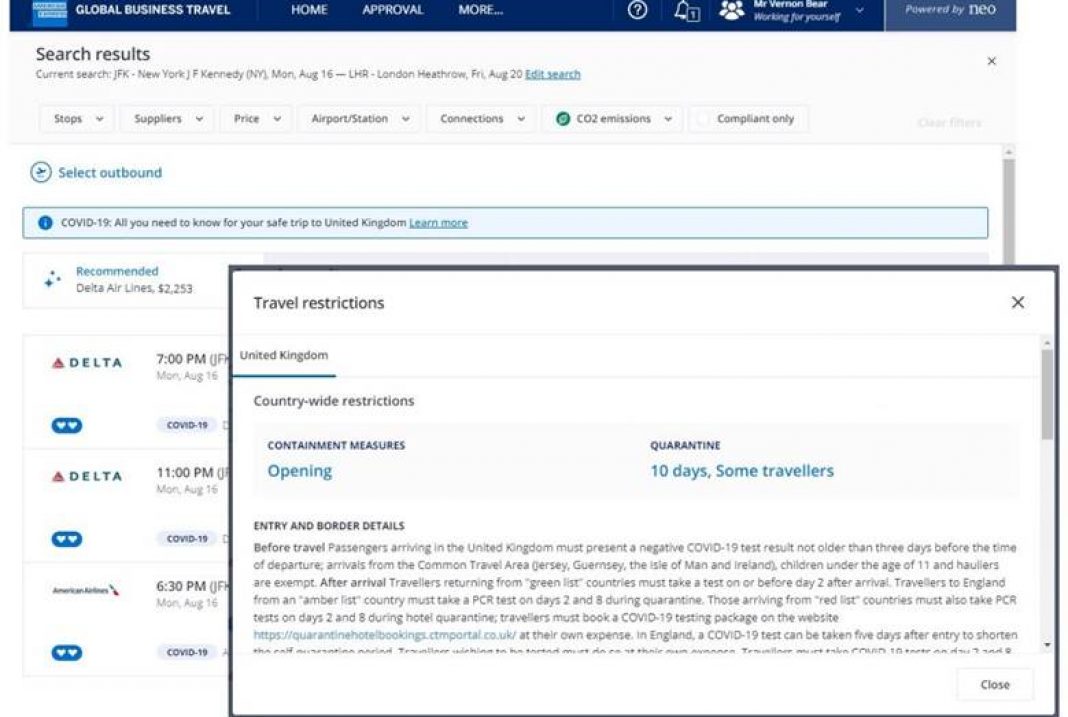Click the green leaf on the CO2 emissions filter
Viewport: 1068px width, 717px height.
[561, 118]
